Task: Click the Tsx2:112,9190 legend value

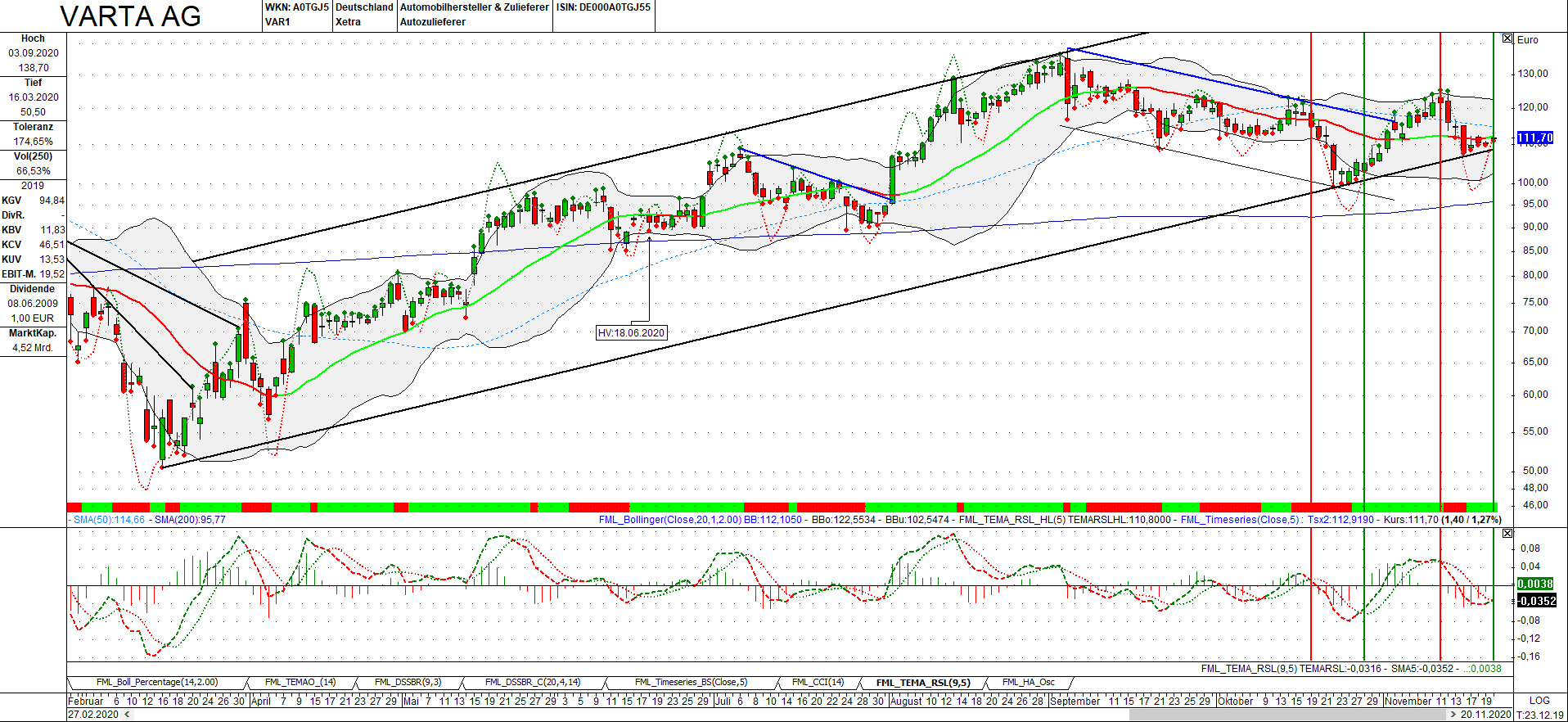Action: pyautogui.click(x=1340, y=520)
